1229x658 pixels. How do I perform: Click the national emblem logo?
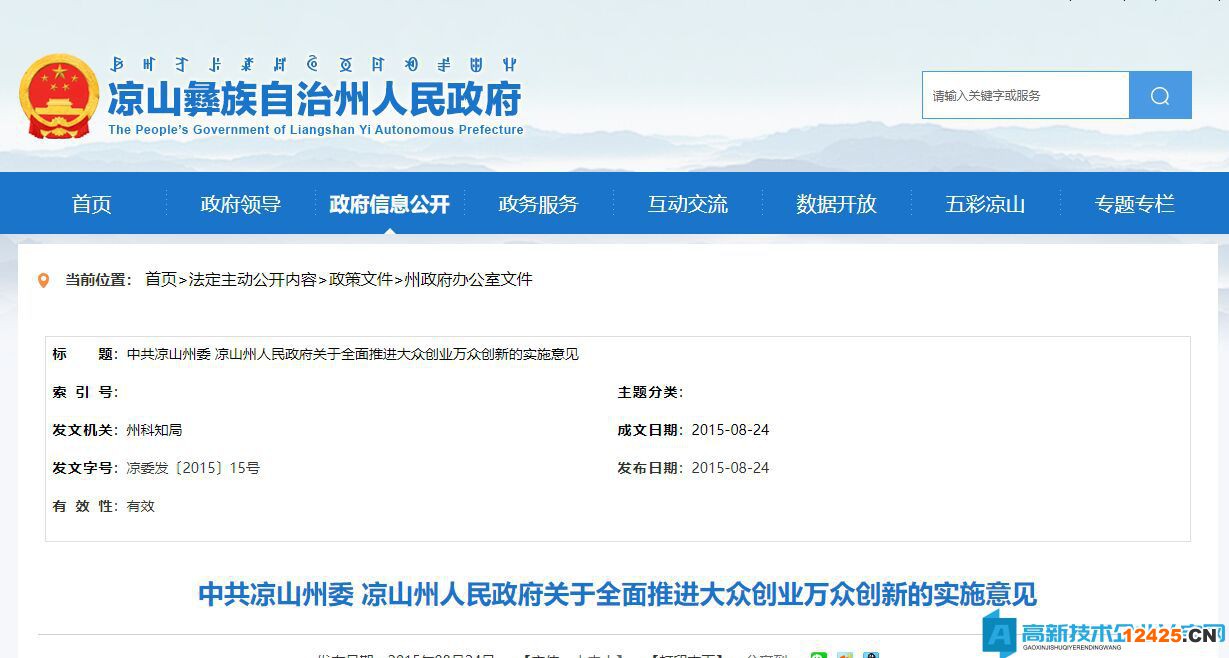click(58, 97)
